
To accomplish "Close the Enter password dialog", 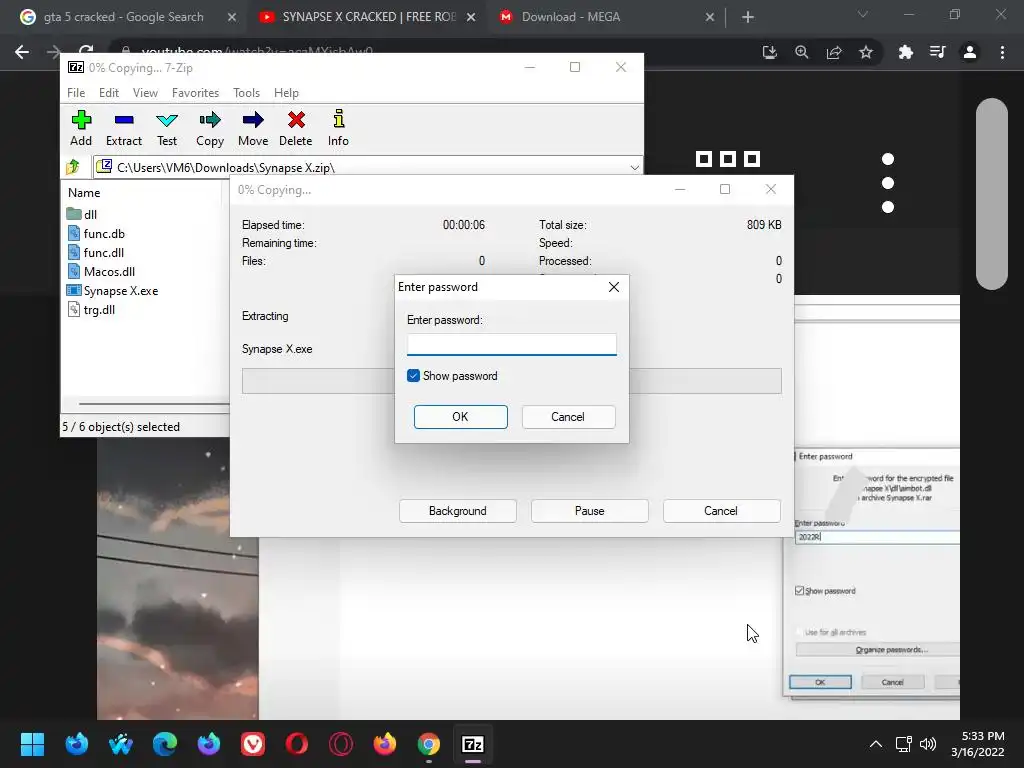I will [x=614, y=287].
